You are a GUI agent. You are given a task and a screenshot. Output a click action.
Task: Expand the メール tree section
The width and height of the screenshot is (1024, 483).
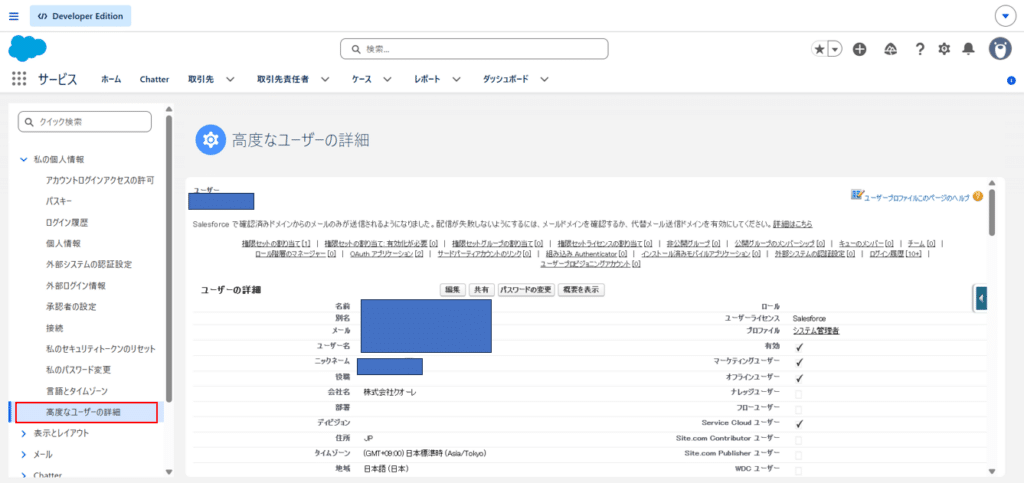click(x=24, y=454)
